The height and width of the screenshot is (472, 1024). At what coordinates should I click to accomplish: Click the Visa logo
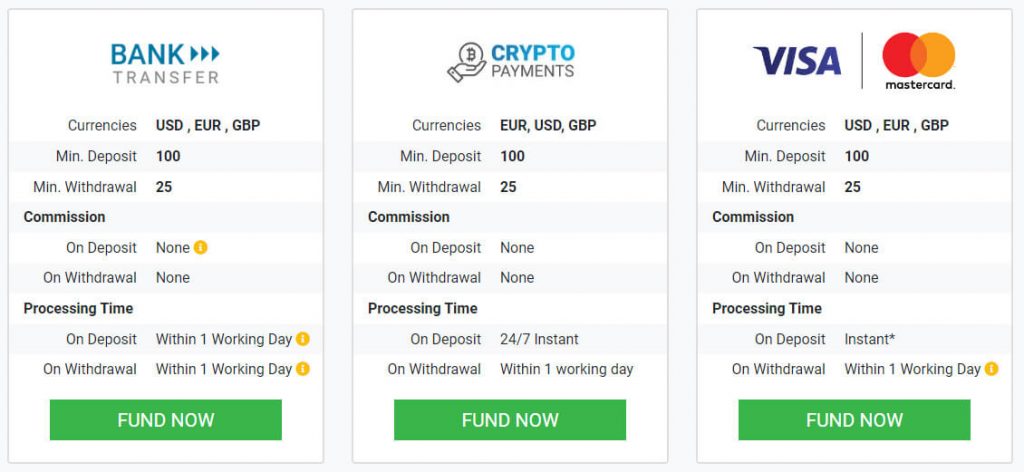click(x=797, y=61)
